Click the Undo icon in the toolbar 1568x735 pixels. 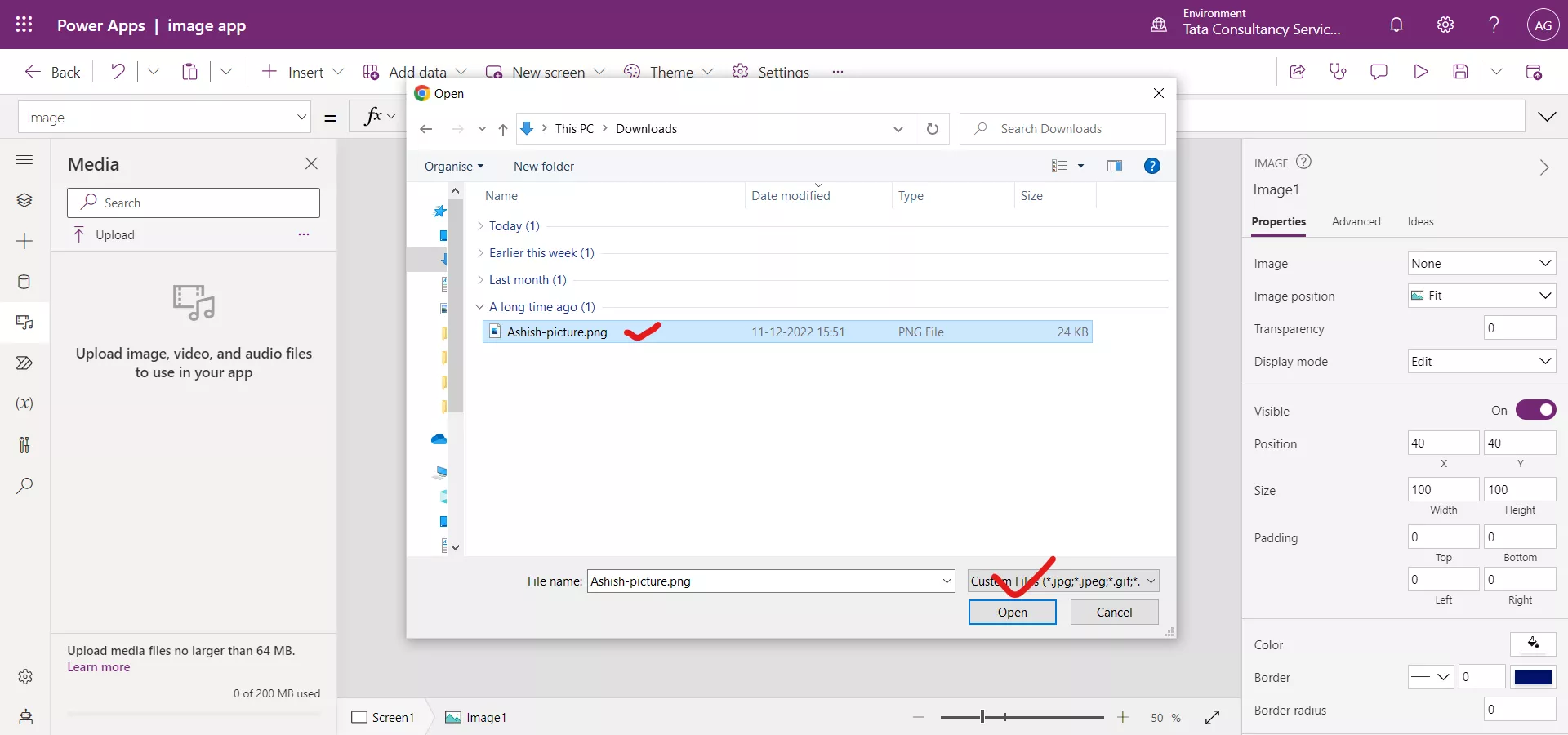(118, 72)
